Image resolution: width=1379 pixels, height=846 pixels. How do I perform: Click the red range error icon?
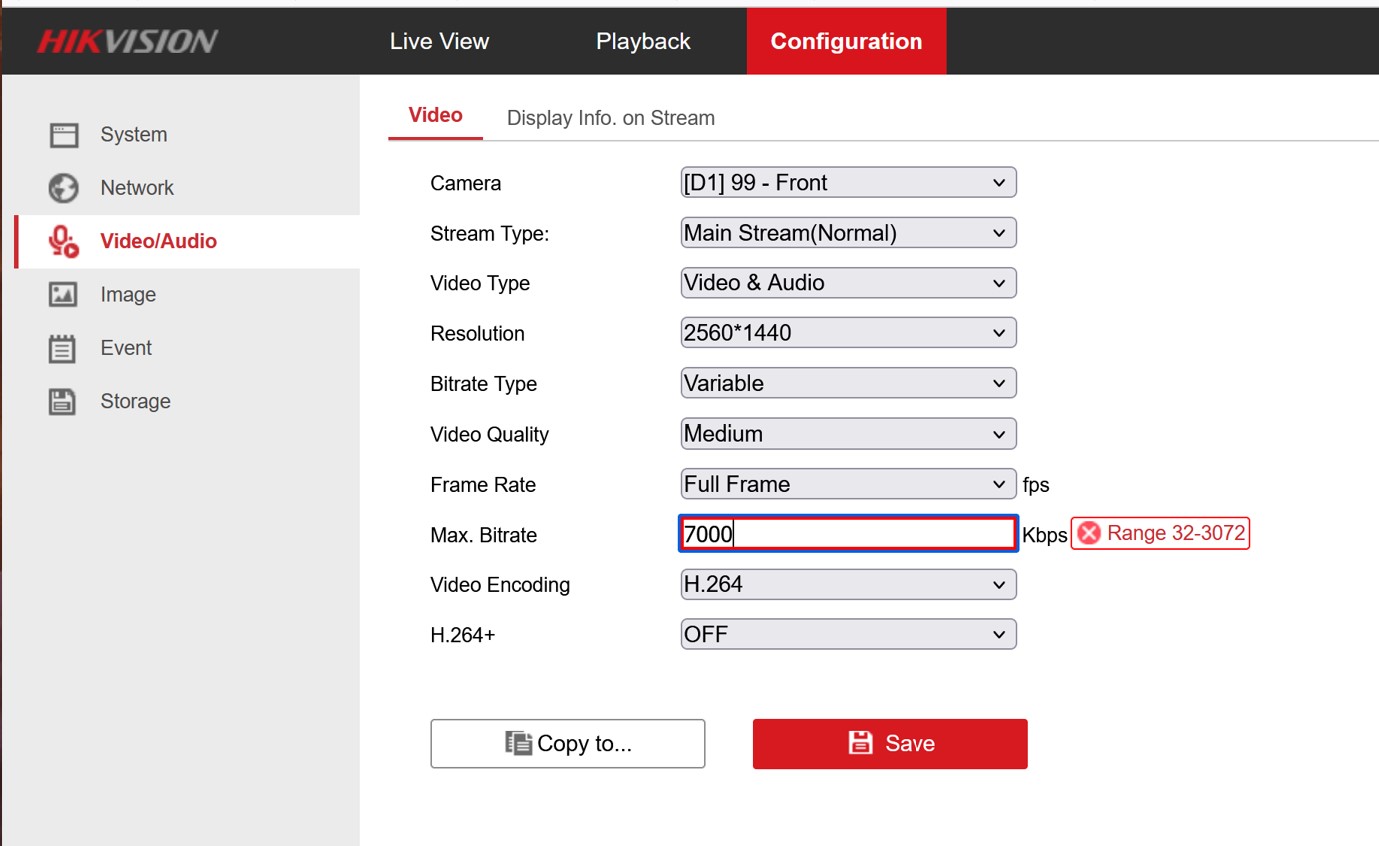[x=1089, y=534]
